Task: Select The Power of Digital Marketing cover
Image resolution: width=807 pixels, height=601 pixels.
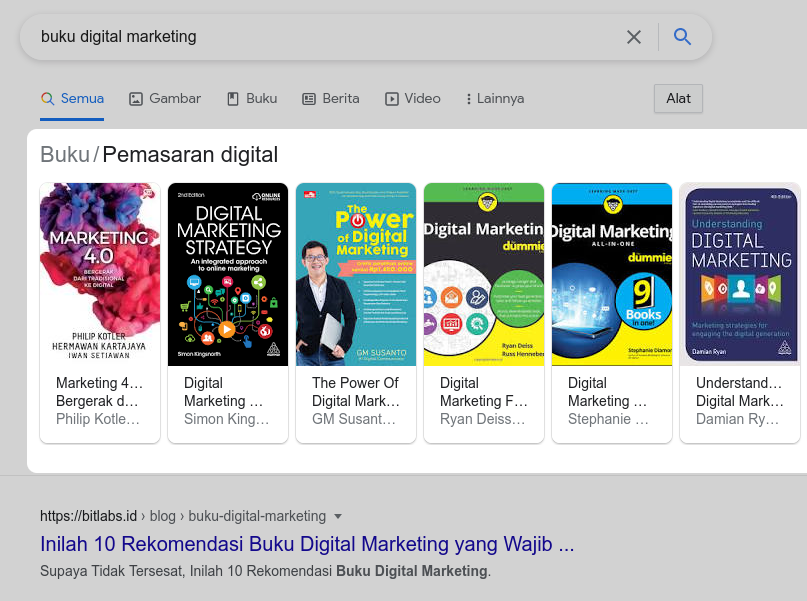Action: tap(356, 274)
